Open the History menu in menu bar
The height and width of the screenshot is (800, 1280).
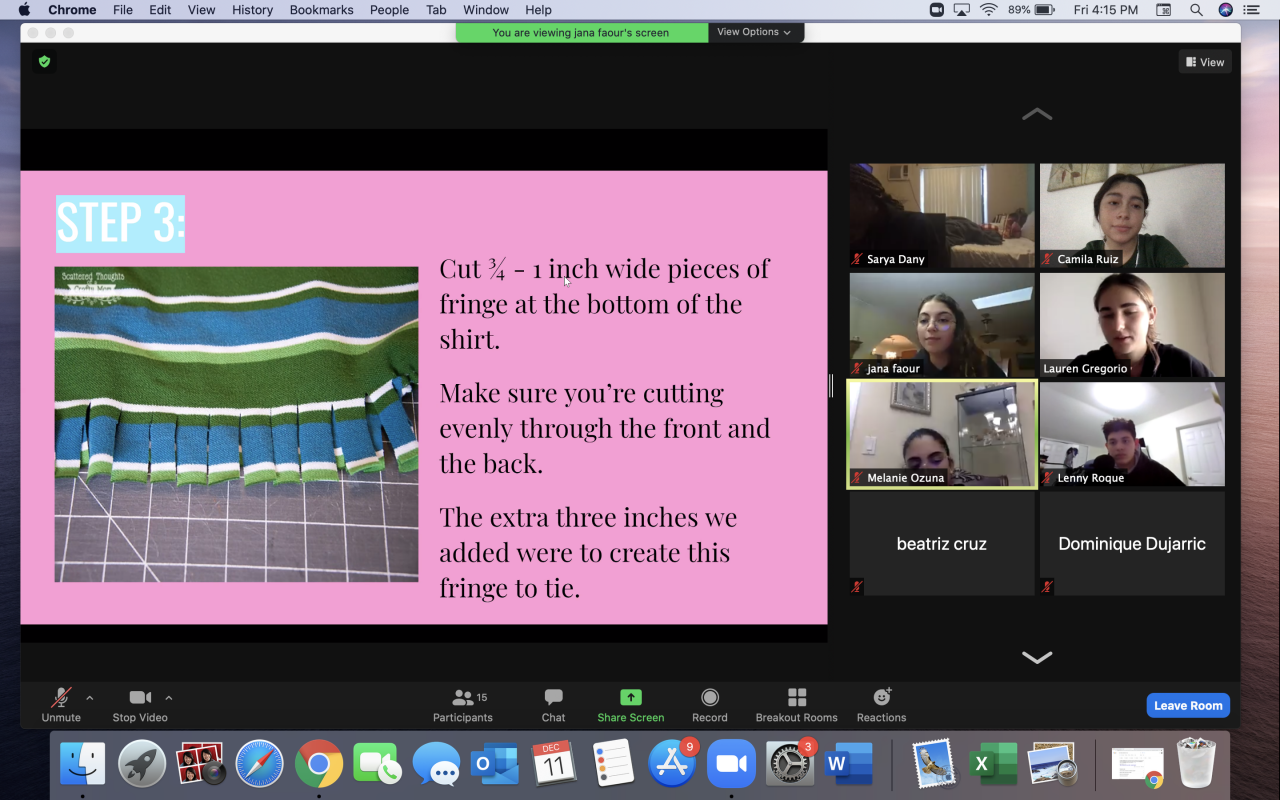pyautogui.click(x=252, y=10)
